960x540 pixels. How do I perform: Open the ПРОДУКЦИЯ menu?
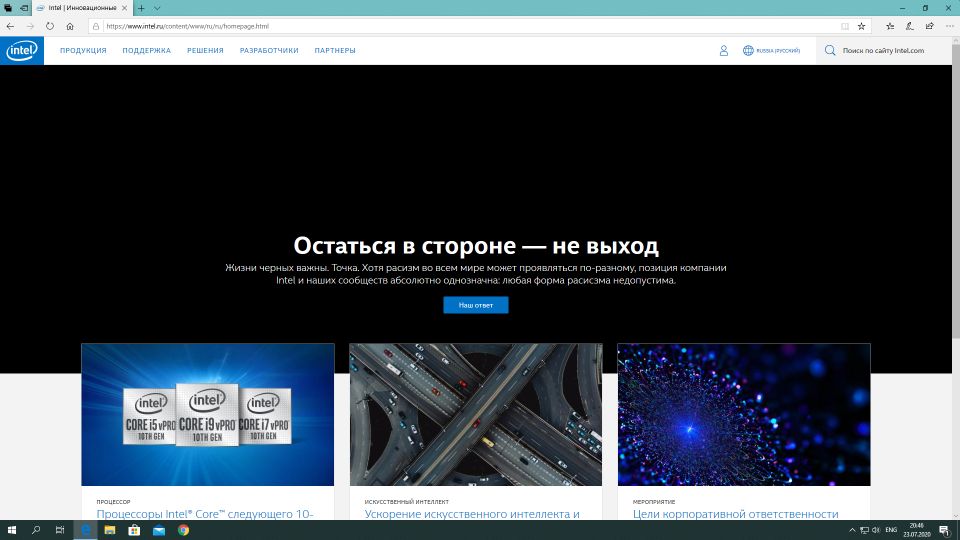83,50
